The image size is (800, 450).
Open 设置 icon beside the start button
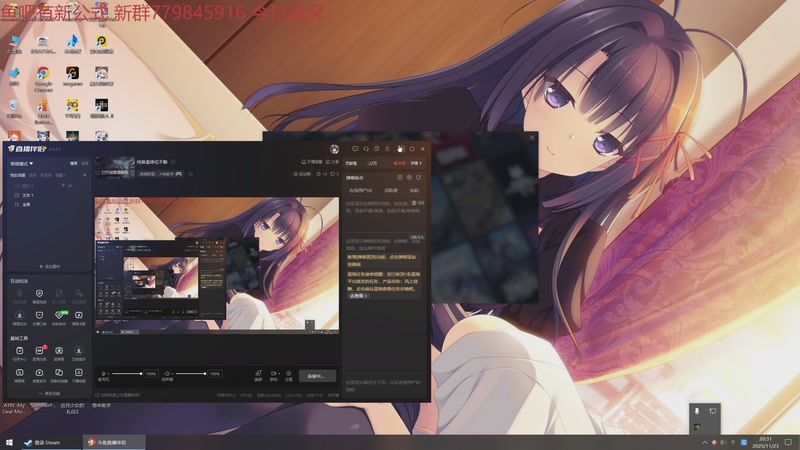click(289, 375)
